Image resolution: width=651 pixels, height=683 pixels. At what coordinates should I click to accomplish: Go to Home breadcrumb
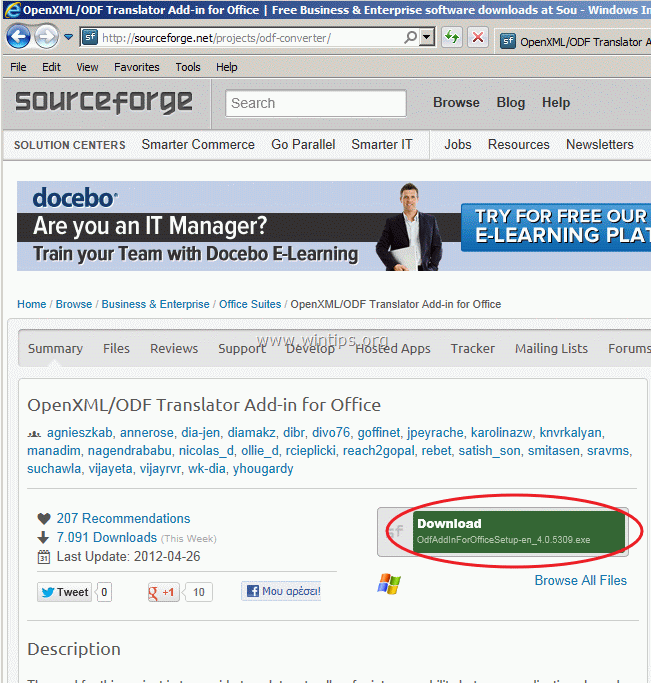coord(31,304)
